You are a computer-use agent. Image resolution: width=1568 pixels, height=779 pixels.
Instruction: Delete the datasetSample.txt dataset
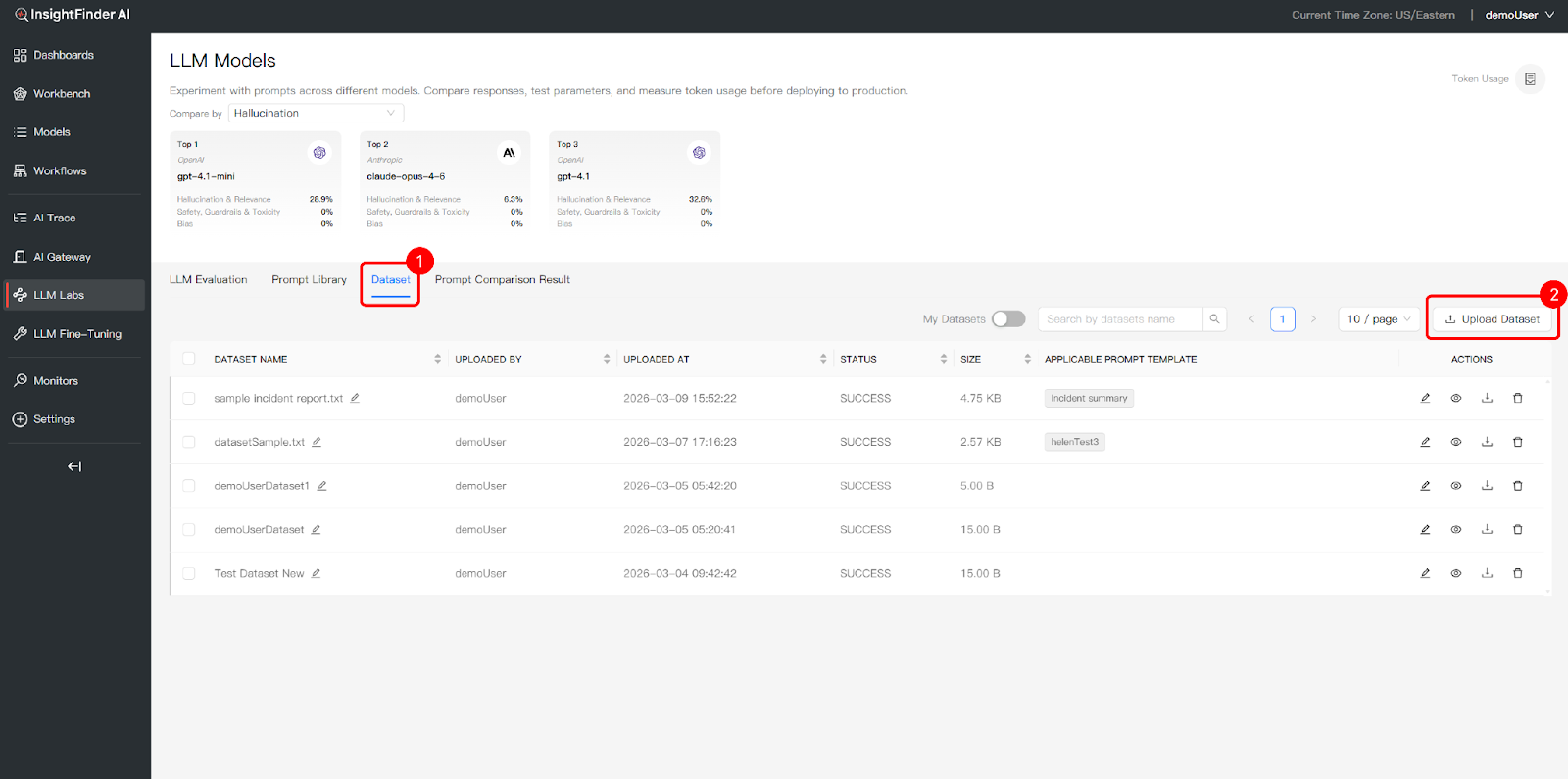[x=1517, y=442]
